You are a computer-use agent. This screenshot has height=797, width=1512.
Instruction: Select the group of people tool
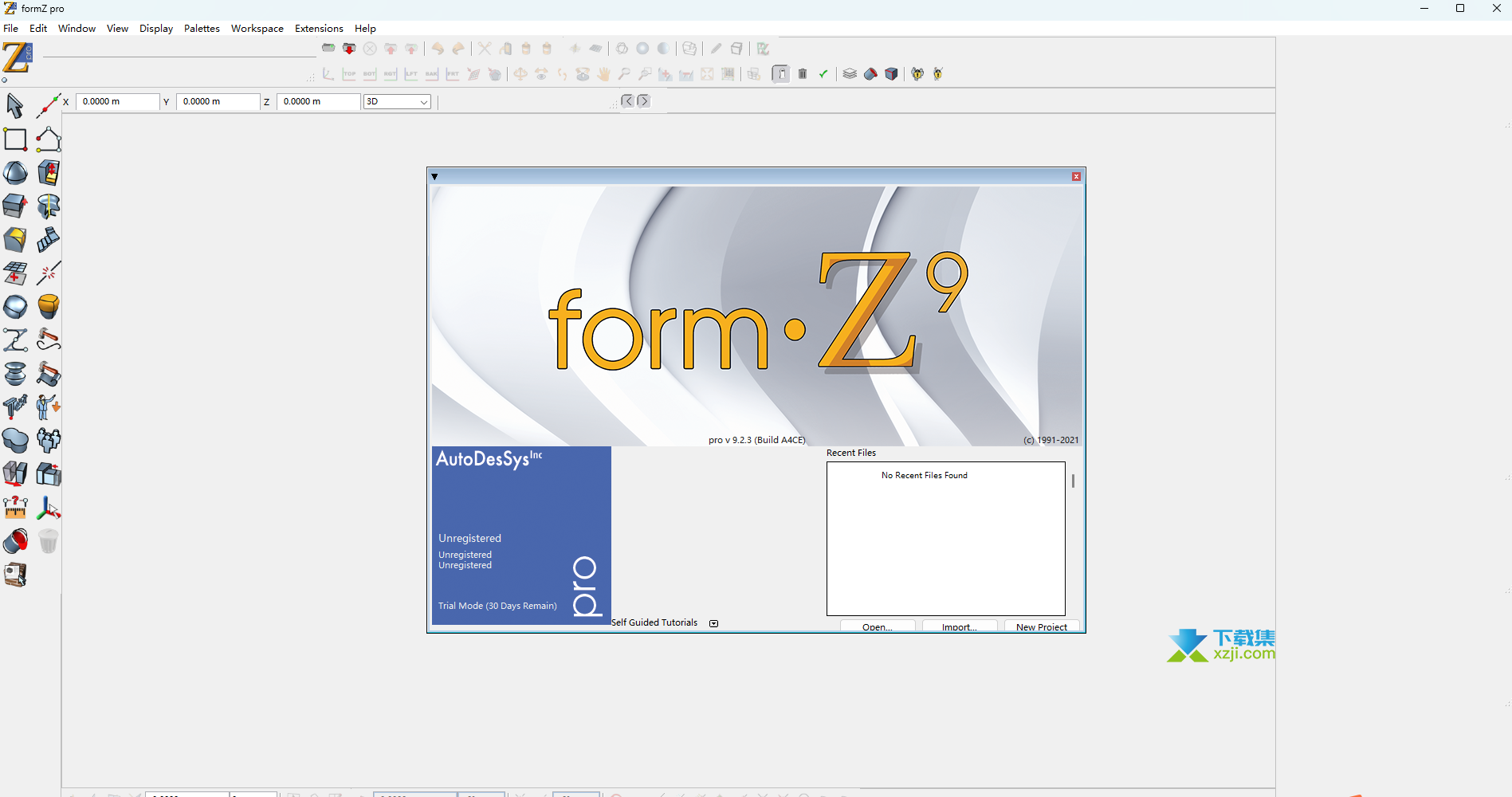coord(49,440)
